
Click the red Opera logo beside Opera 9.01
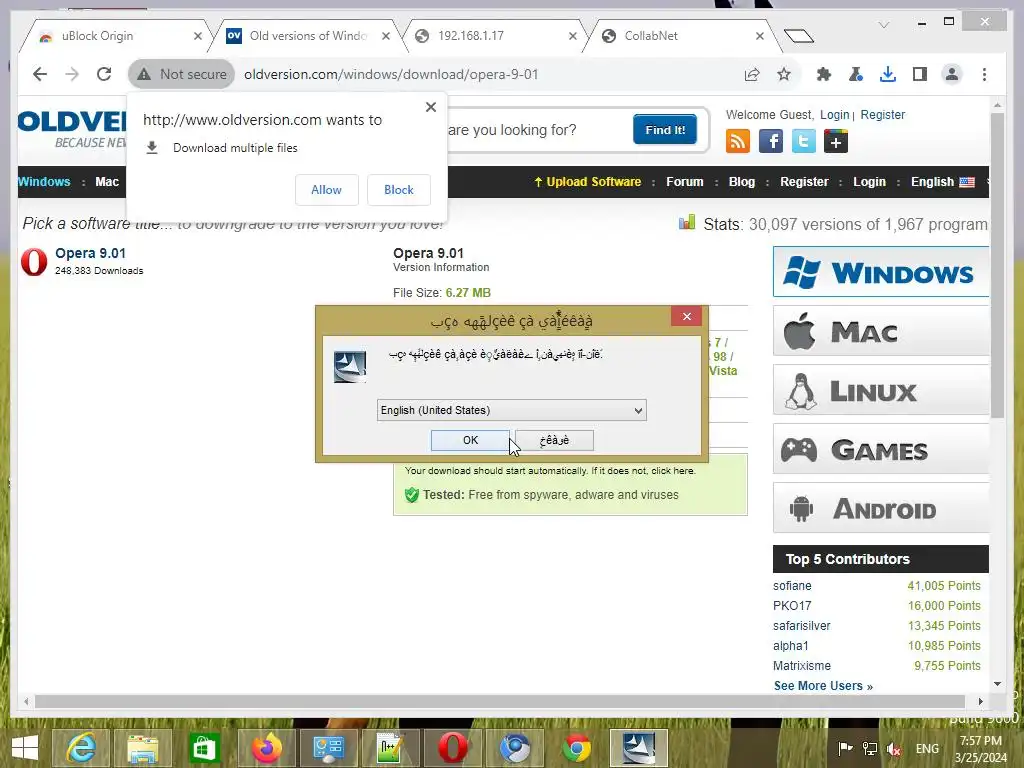[34, 262]
